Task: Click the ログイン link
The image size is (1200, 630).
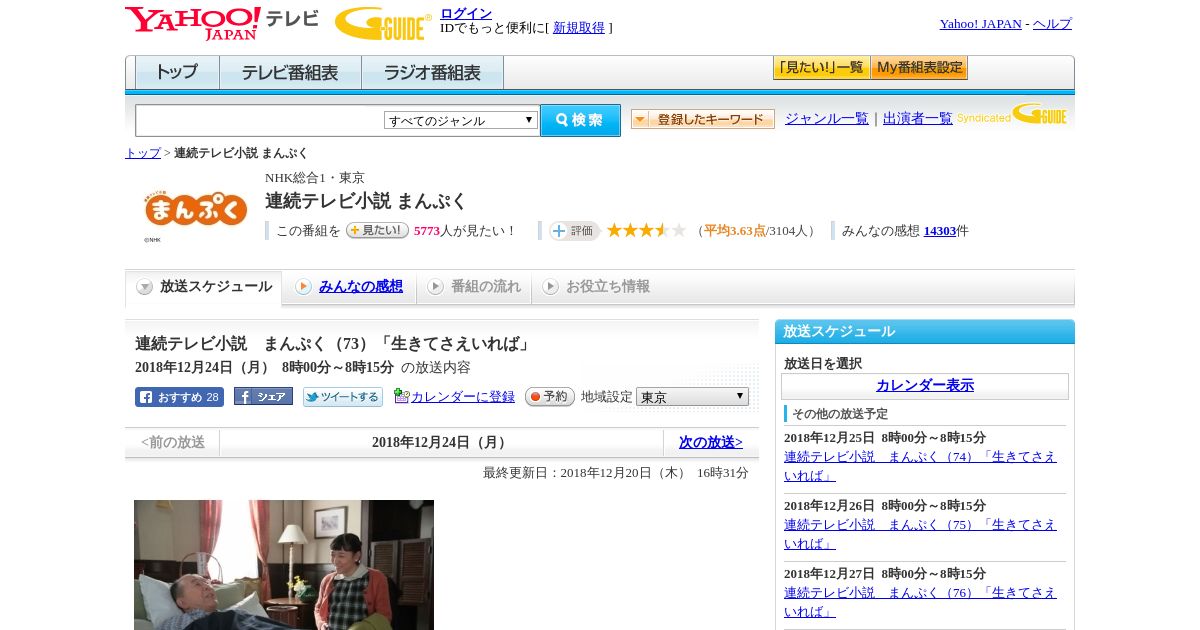Action: pos(466,13)
